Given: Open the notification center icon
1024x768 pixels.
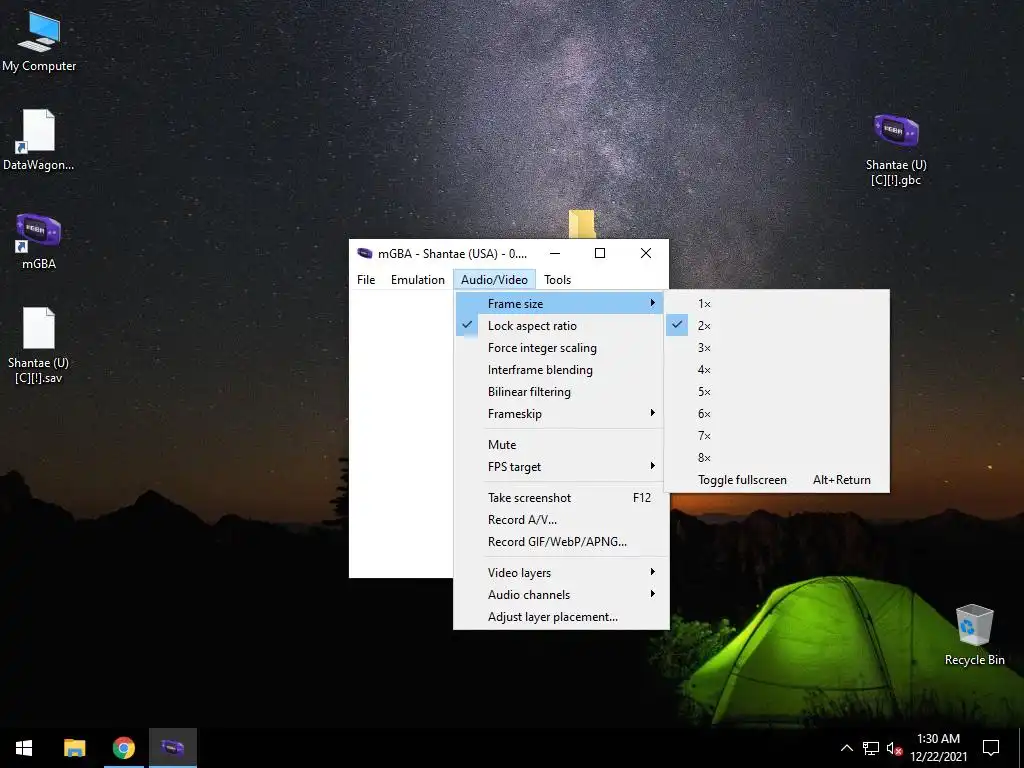Looking at the screenshot, I should (991, 748).
